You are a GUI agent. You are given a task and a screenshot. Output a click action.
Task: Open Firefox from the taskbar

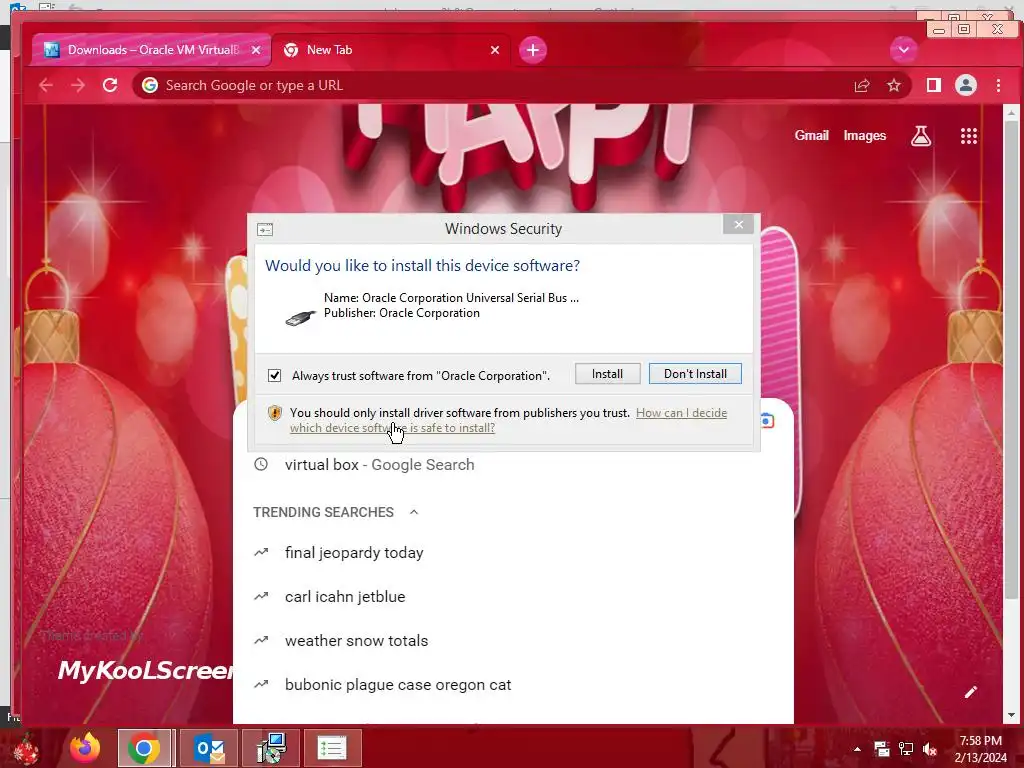85,748
